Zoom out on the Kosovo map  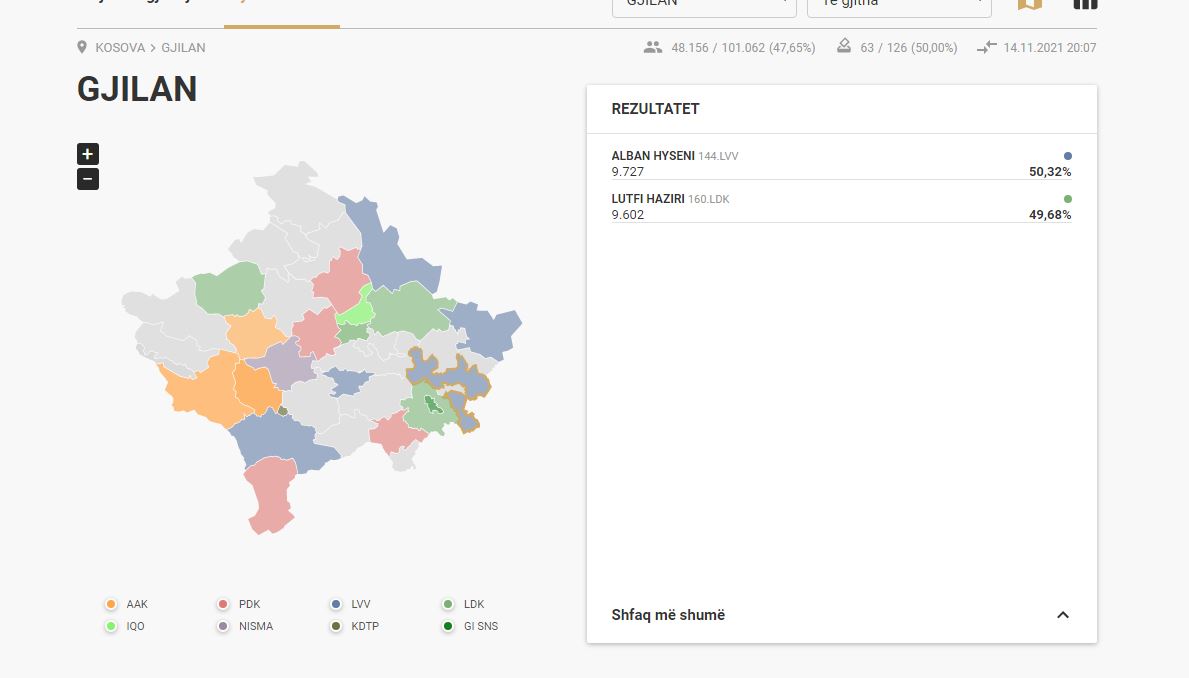tap(88, 179)
